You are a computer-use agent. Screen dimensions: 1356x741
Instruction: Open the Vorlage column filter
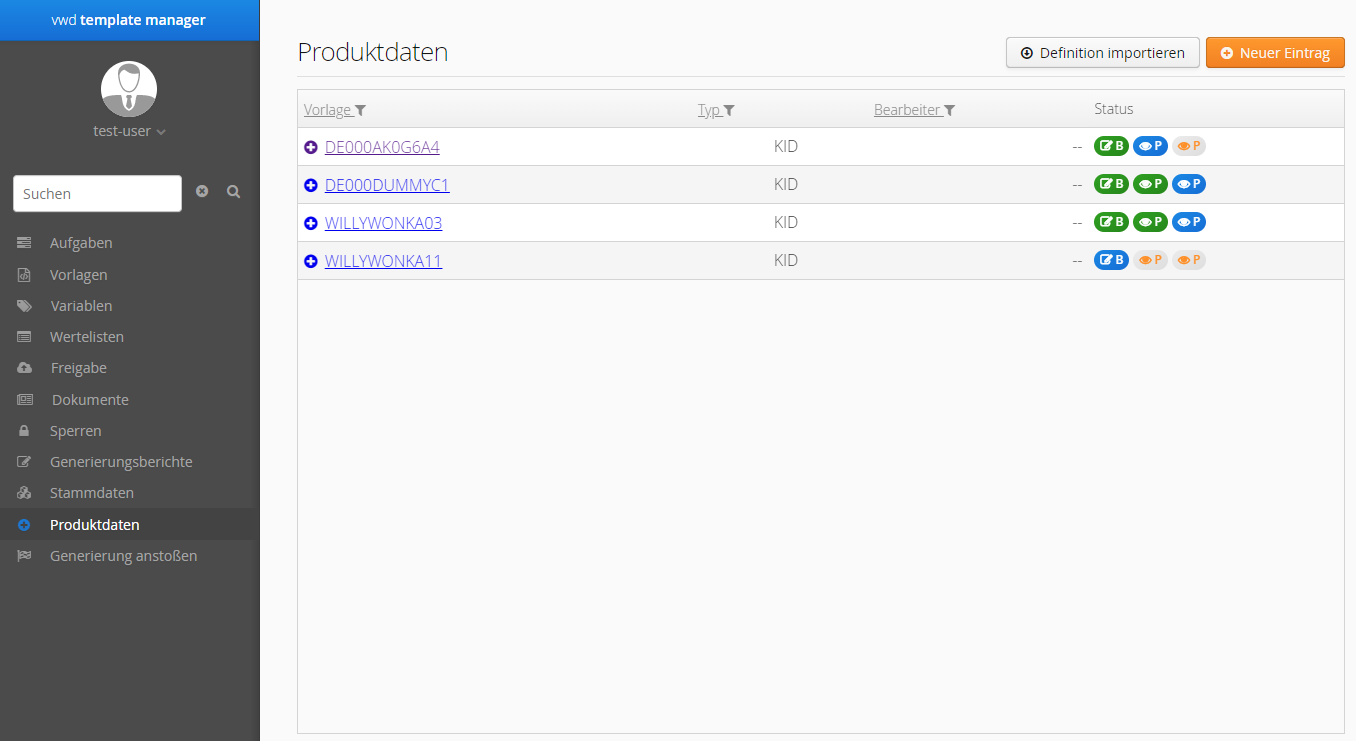(361, 110)
